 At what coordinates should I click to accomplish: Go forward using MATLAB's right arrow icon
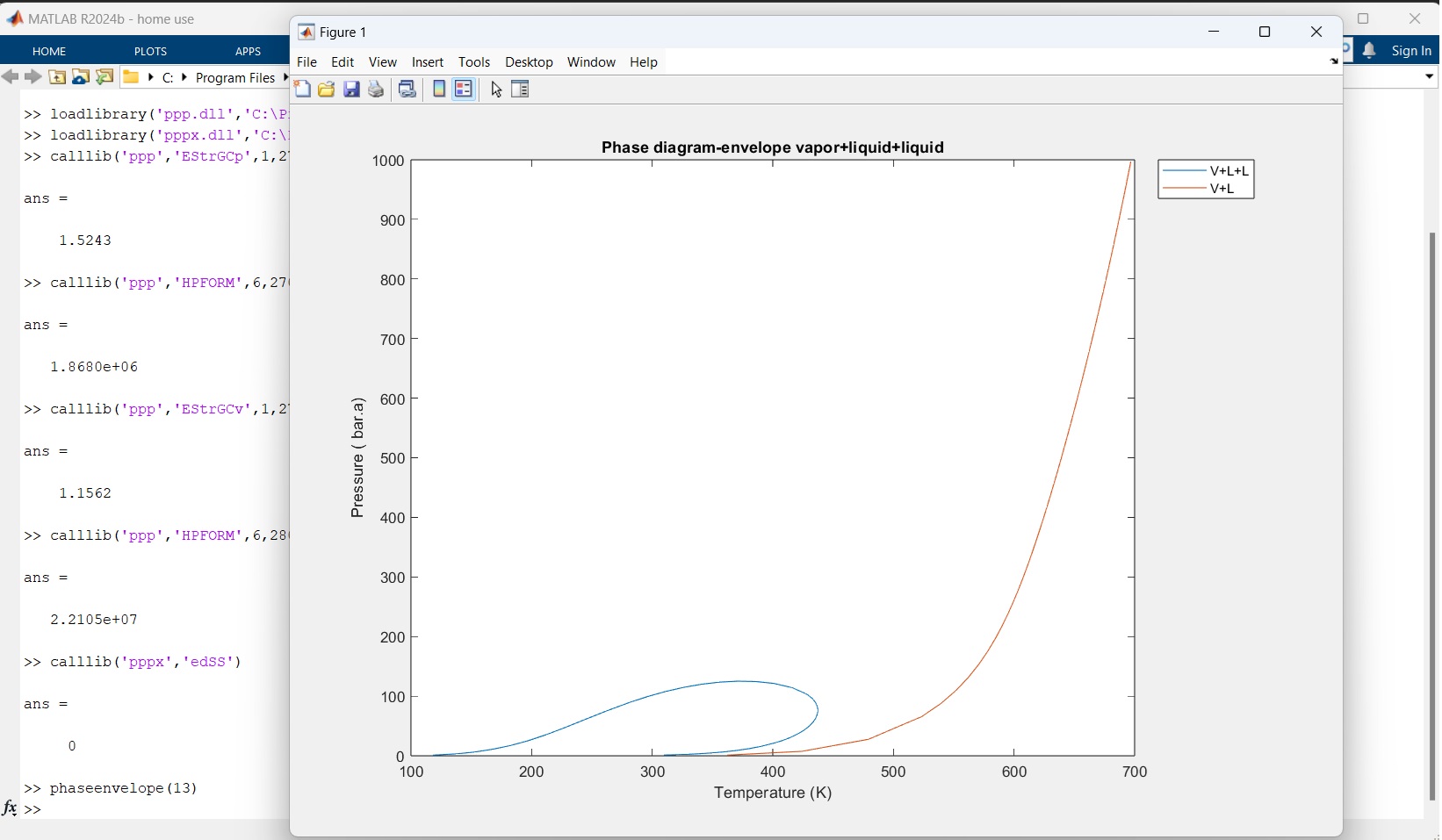coord(33,77)
